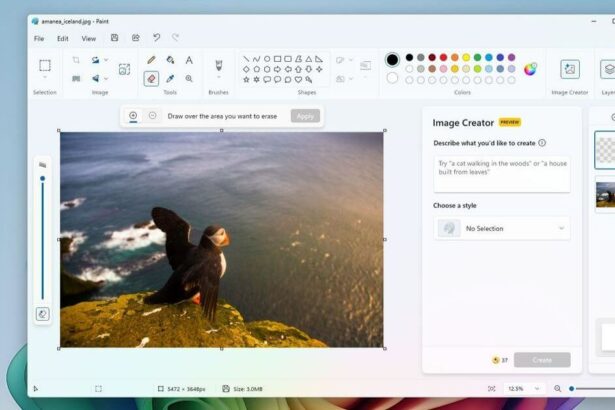Pick the yellow color swatch
This screenshot has height=410, width=615.
pos(466,57)
